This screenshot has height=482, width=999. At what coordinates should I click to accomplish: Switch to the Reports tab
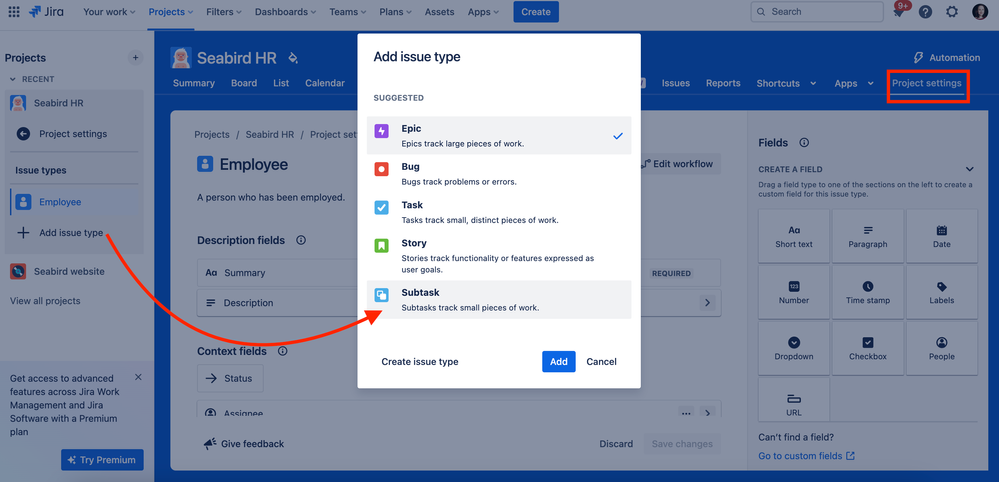(x=723, y=83)
